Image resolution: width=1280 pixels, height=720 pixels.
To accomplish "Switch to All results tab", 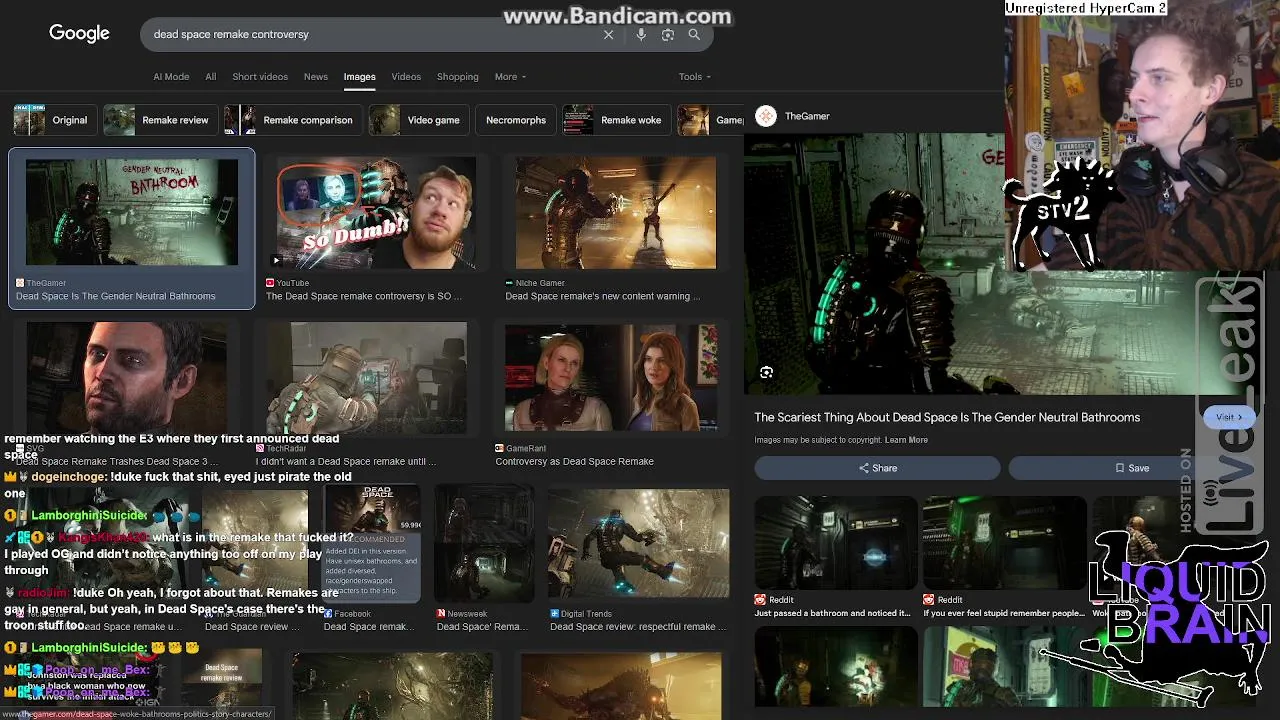I will coord(210,77).
